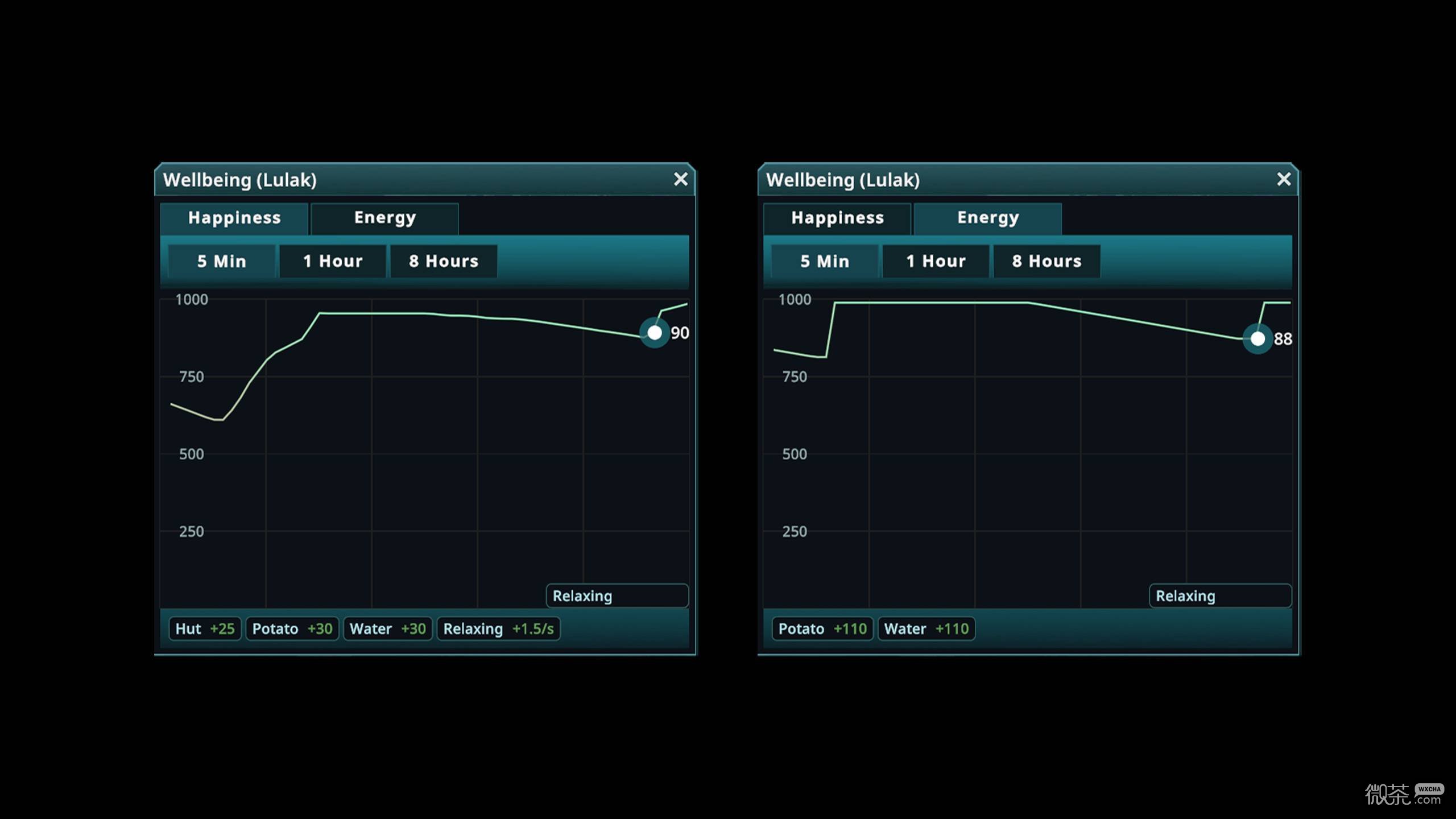1456x819 pixels.
Task: Choose 5 Min range in left window
Action: (x=222, y=261)
